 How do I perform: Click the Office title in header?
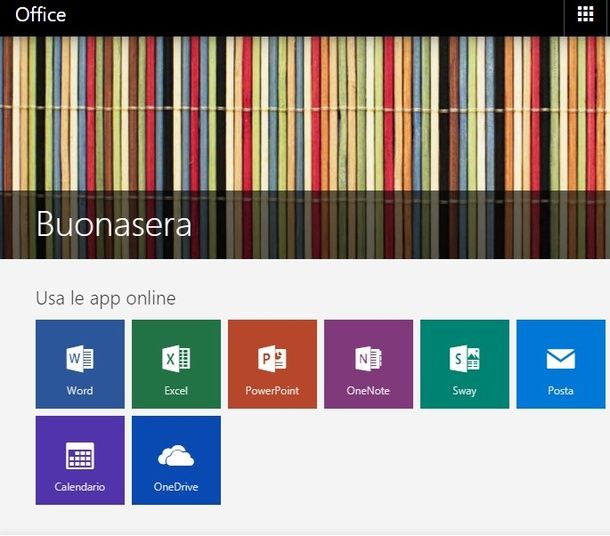[x=40, y=14]
